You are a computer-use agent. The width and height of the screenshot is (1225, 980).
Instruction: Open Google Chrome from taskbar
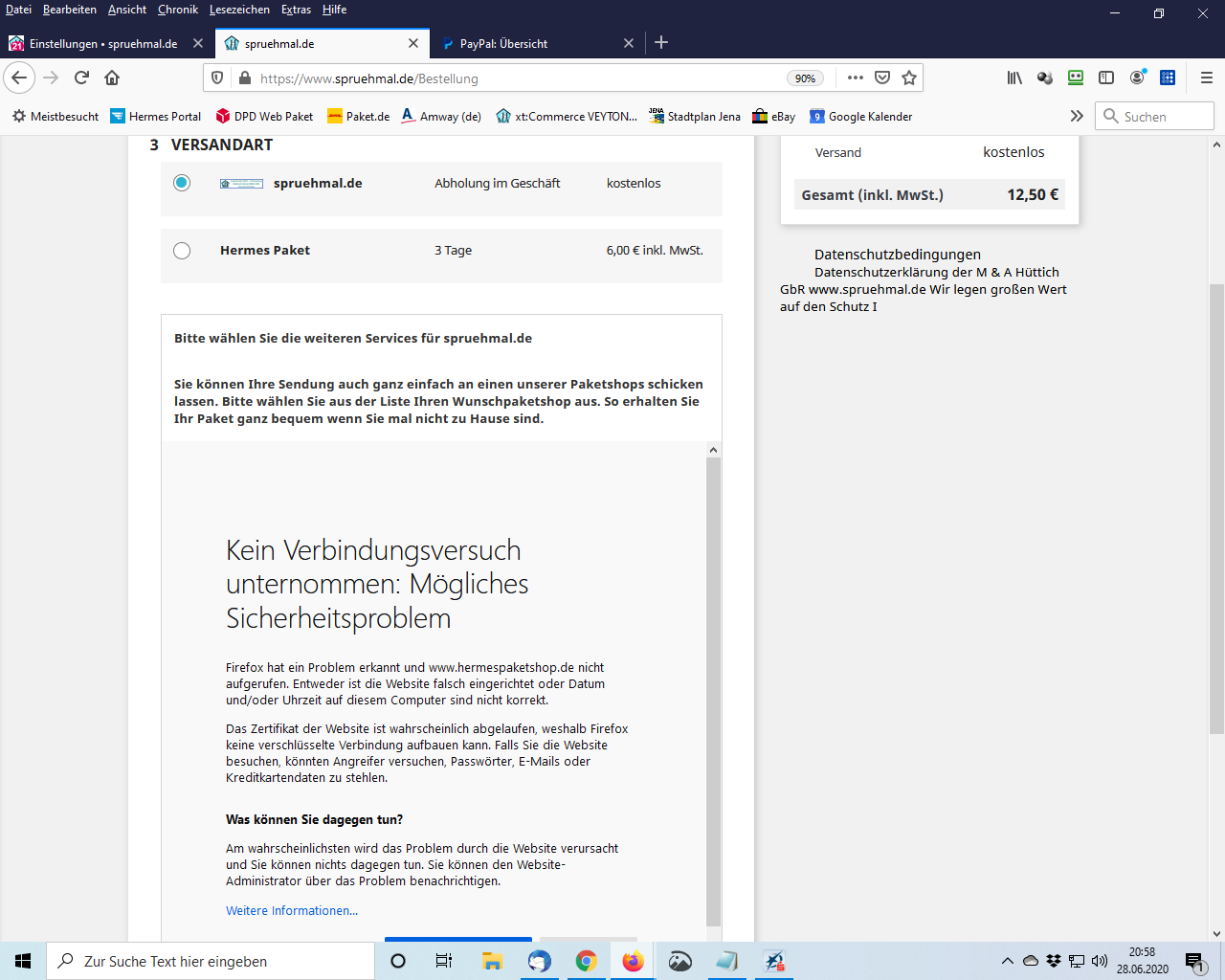point(586,961)
